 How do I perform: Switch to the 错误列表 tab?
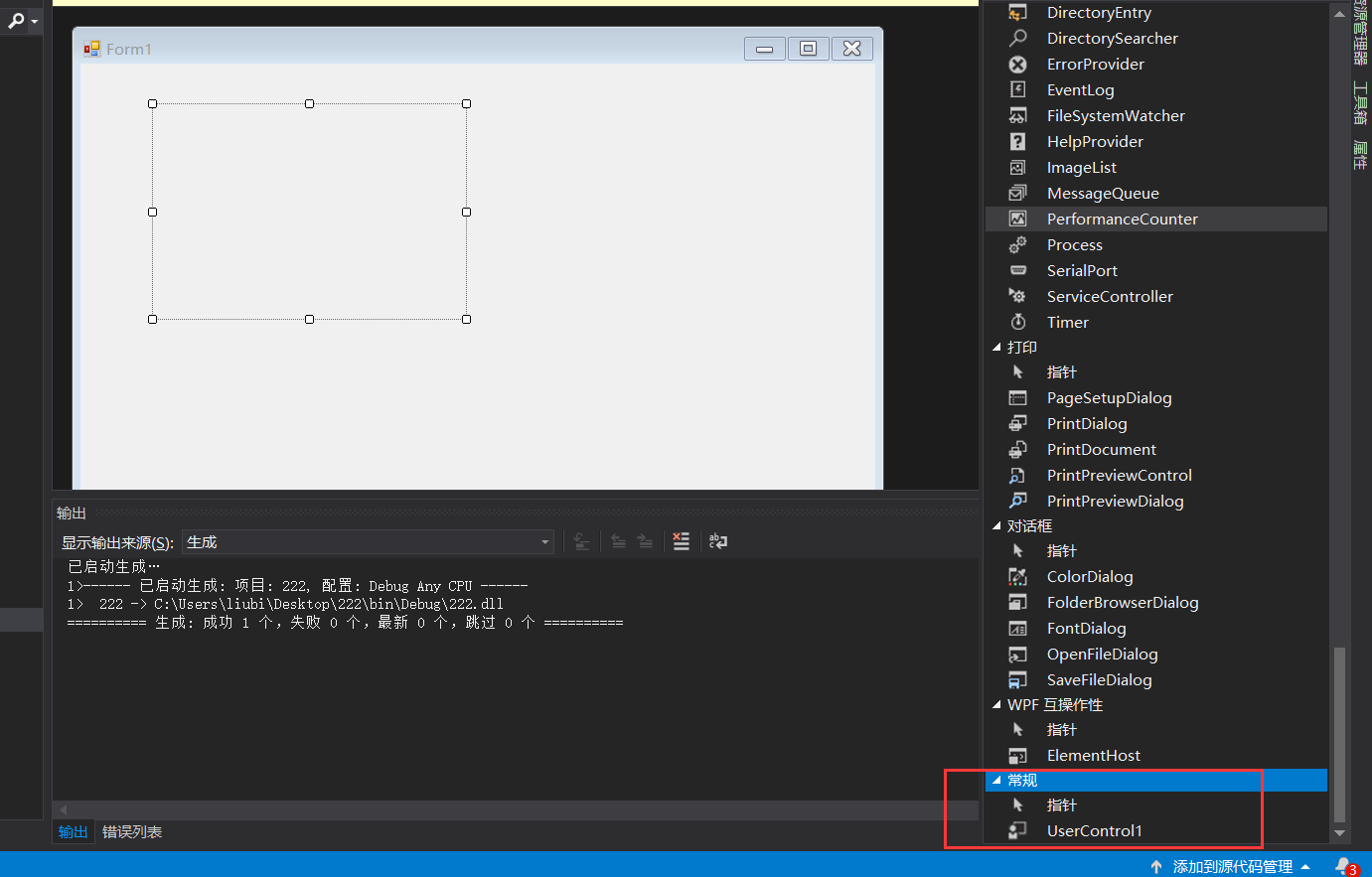pos(132,831)
